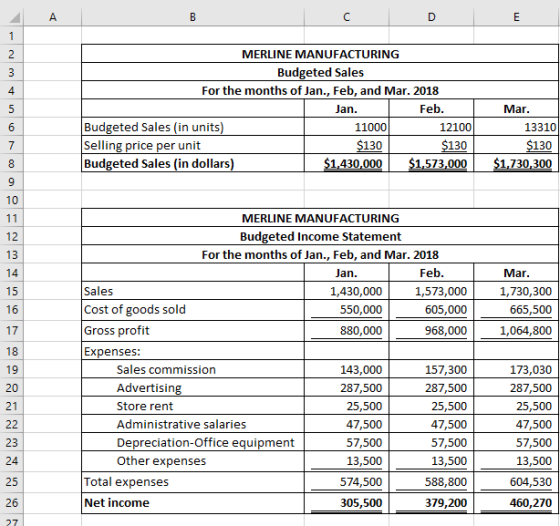Click the 'Sales commission' label
The width and height of the screenshot is (560, 526).
[166, 370]
